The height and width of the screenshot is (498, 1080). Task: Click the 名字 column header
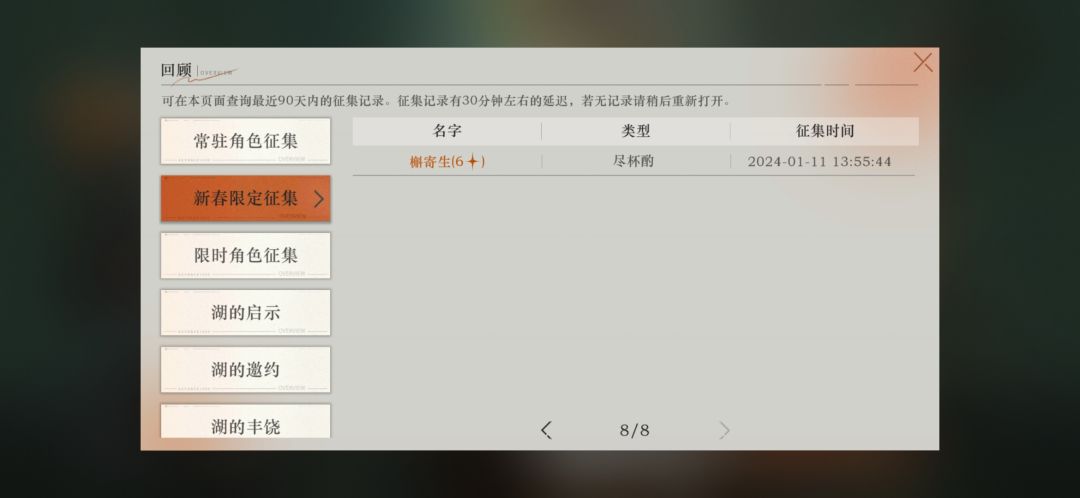pos(447,131)
